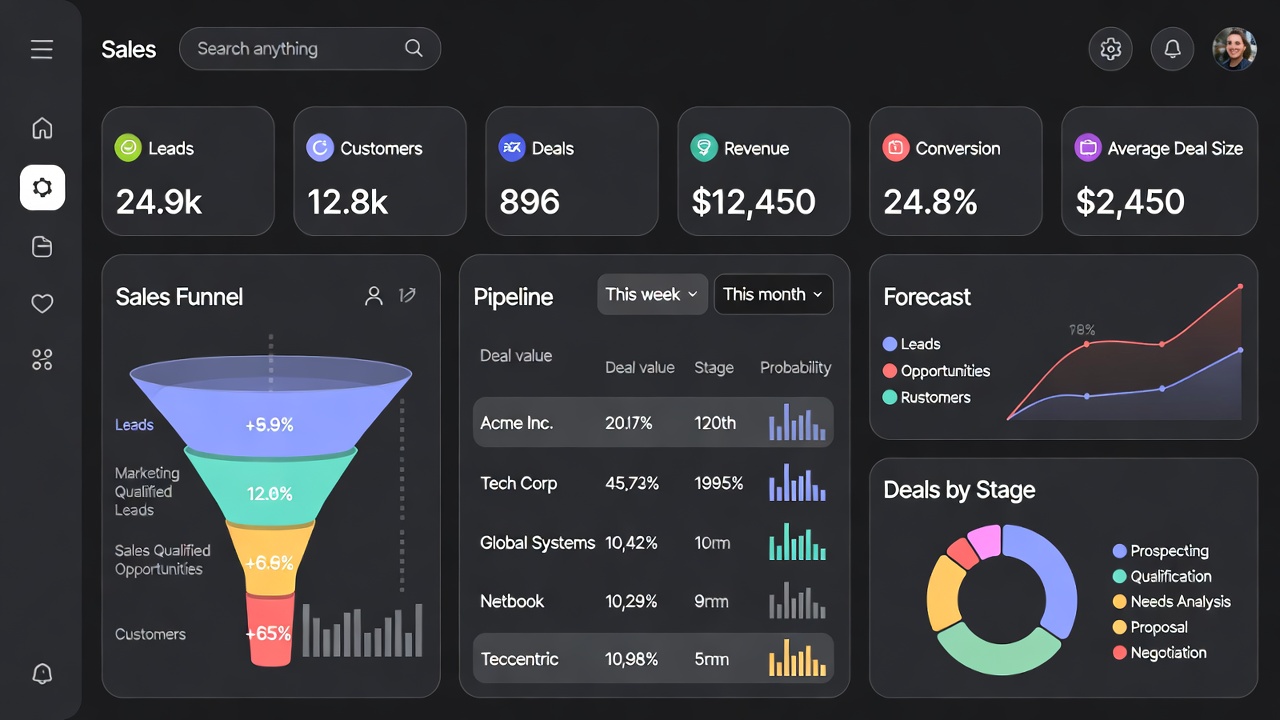Click the blue Leads color dot in Forecast legend
Screen dimensions: 1280x720
(890, 343)
